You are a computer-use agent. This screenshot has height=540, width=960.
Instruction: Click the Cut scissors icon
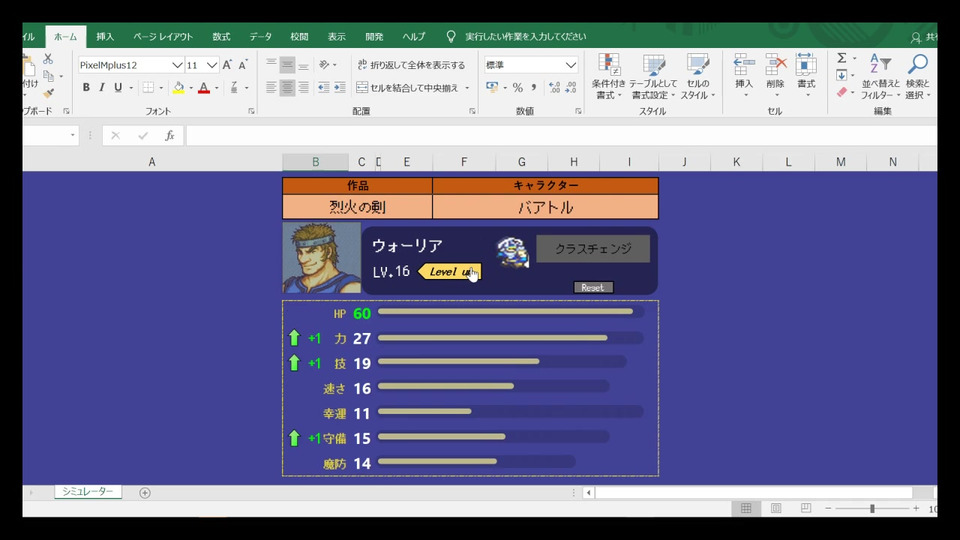pyautogui.click(x=48, y=59)
